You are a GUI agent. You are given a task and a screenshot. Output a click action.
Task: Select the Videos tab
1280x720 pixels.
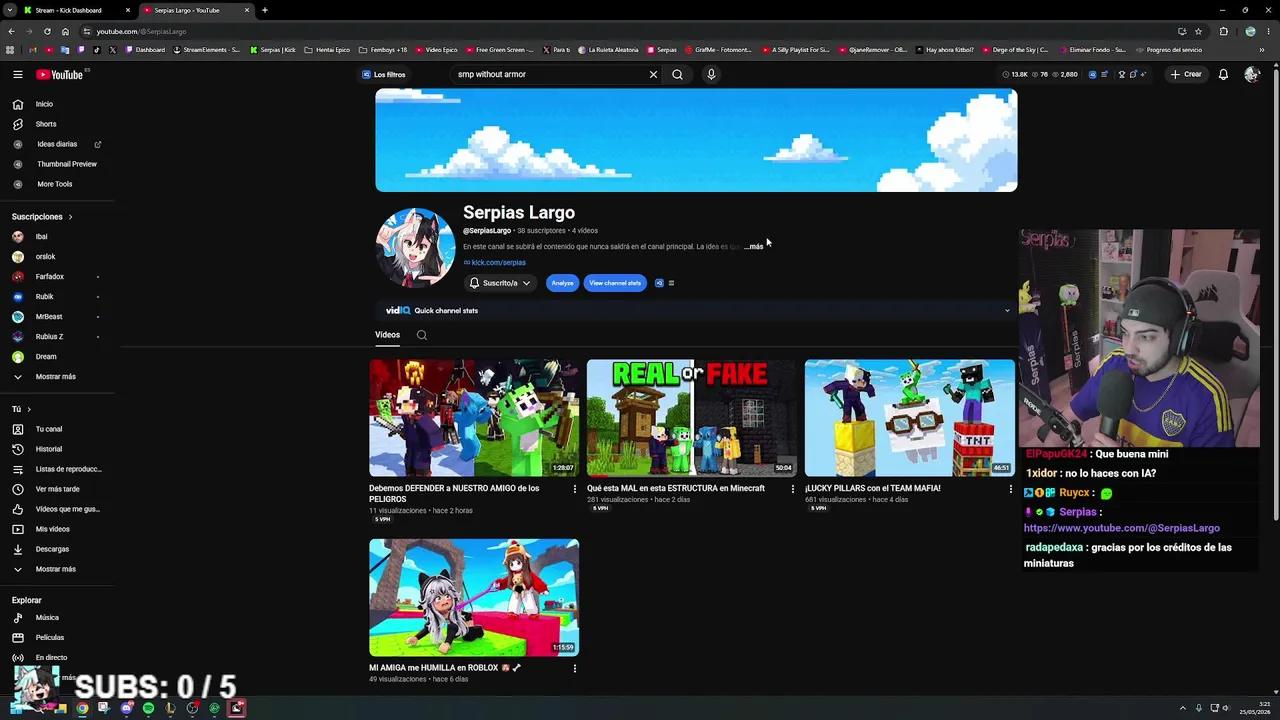(x=387, y=335)
